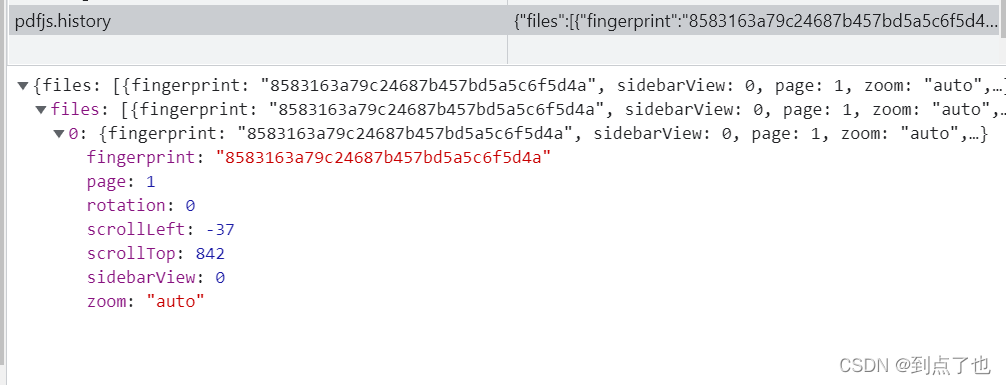Collapse the index 0 entry triangle
This screenshot has width=1006, height=385.
tap(59, 134)
